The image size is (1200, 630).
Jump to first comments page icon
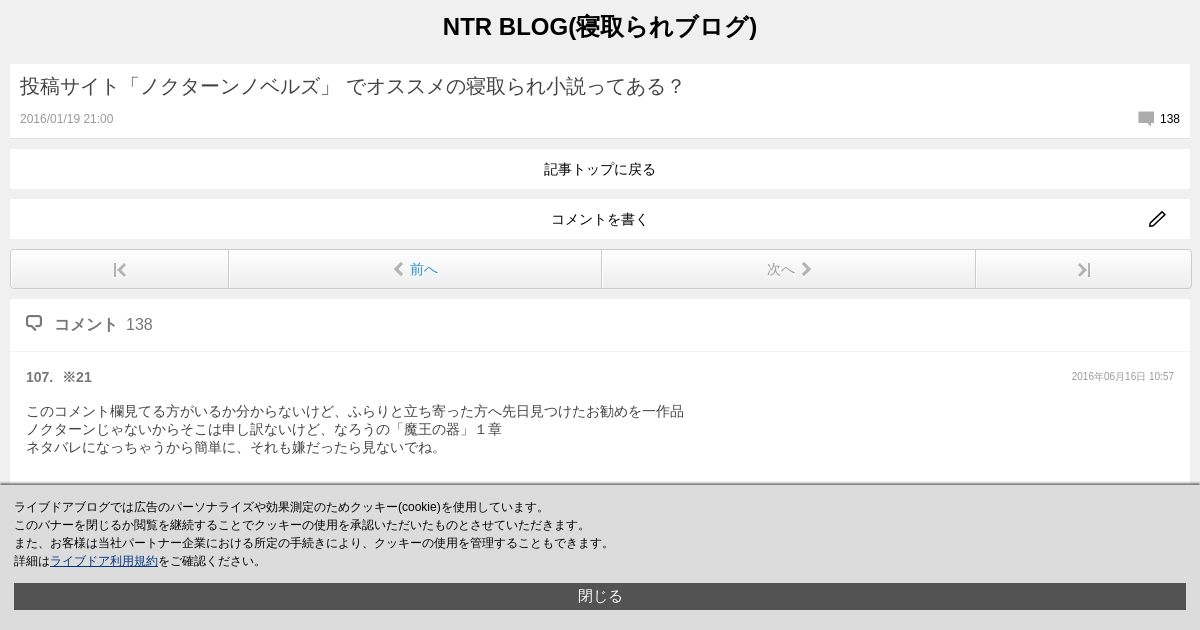[120, 269]
